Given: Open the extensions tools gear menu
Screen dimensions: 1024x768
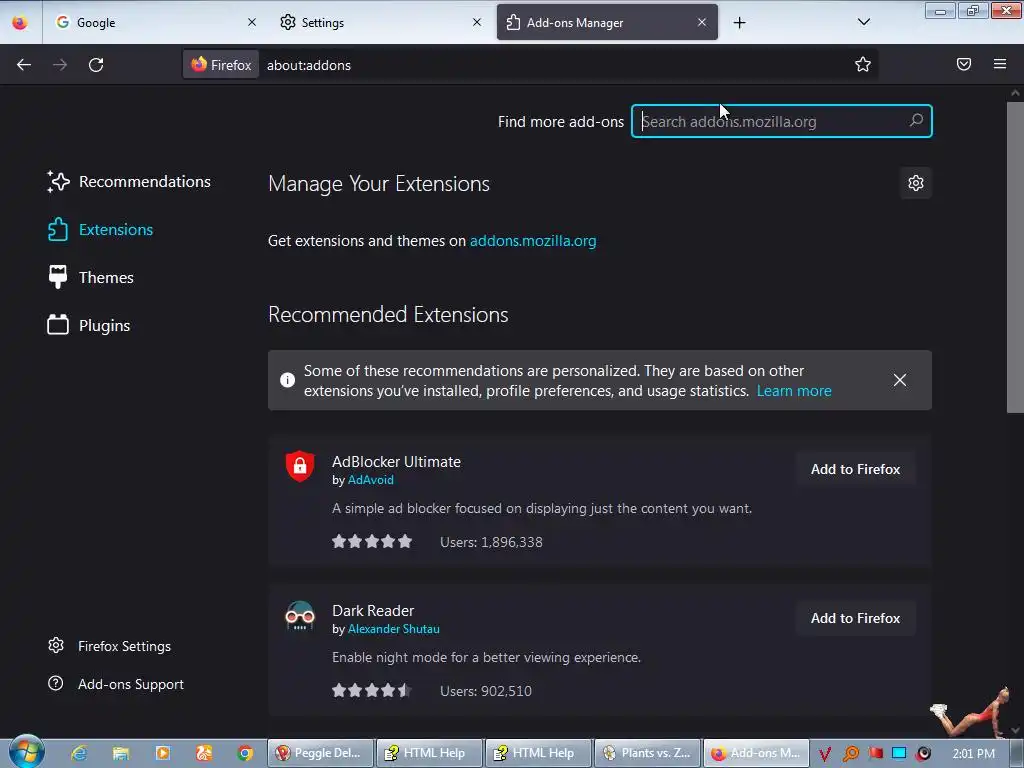Looking at the screenshot, I should click(916, 183).
